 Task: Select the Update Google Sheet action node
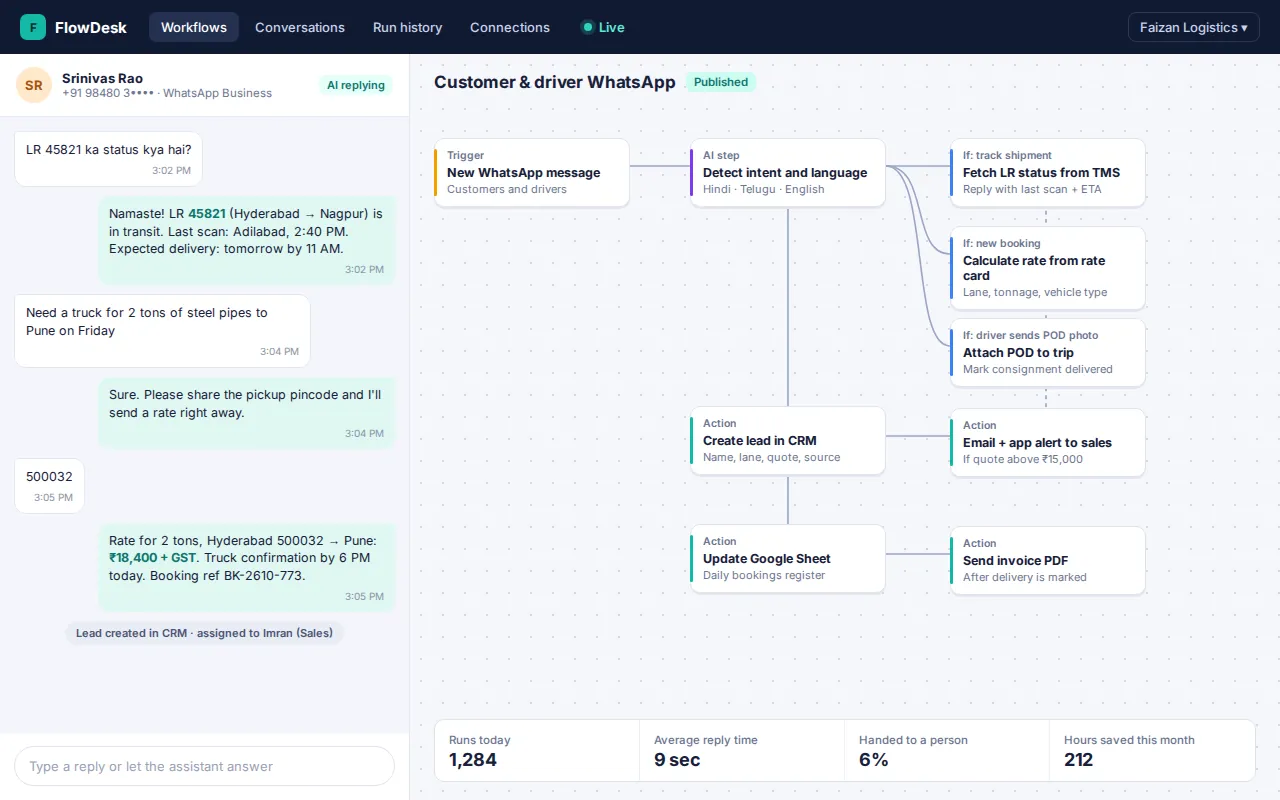pos(788,558)
